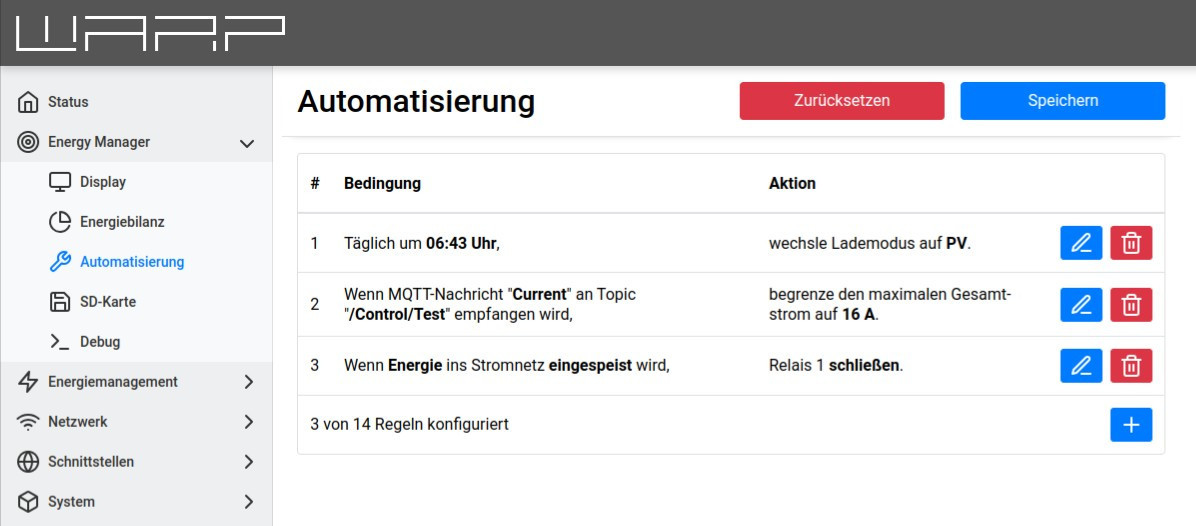Delete rule 1 using trash icon
Image resolution: width=1196 pixels, height=526 pixels.
pos(1131,243)
